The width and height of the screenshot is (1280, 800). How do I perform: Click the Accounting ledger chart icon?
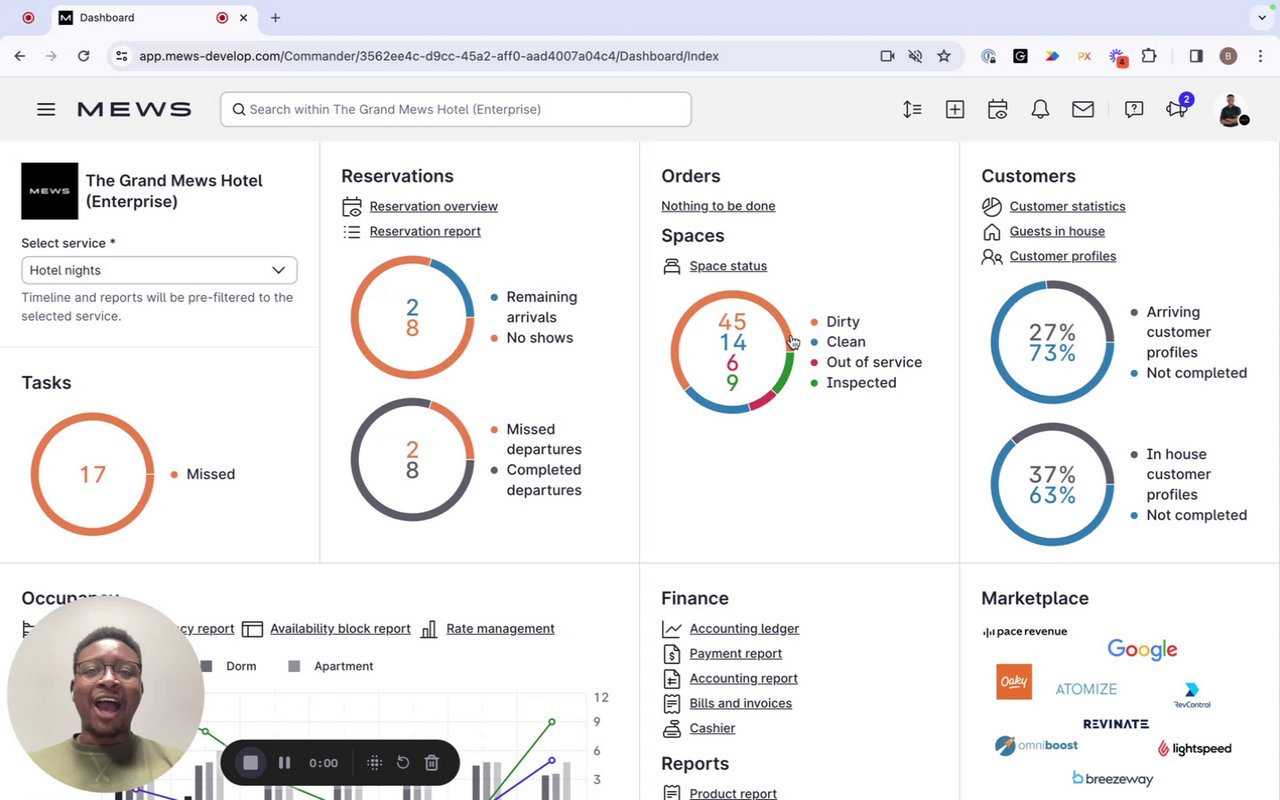[672, 629]
